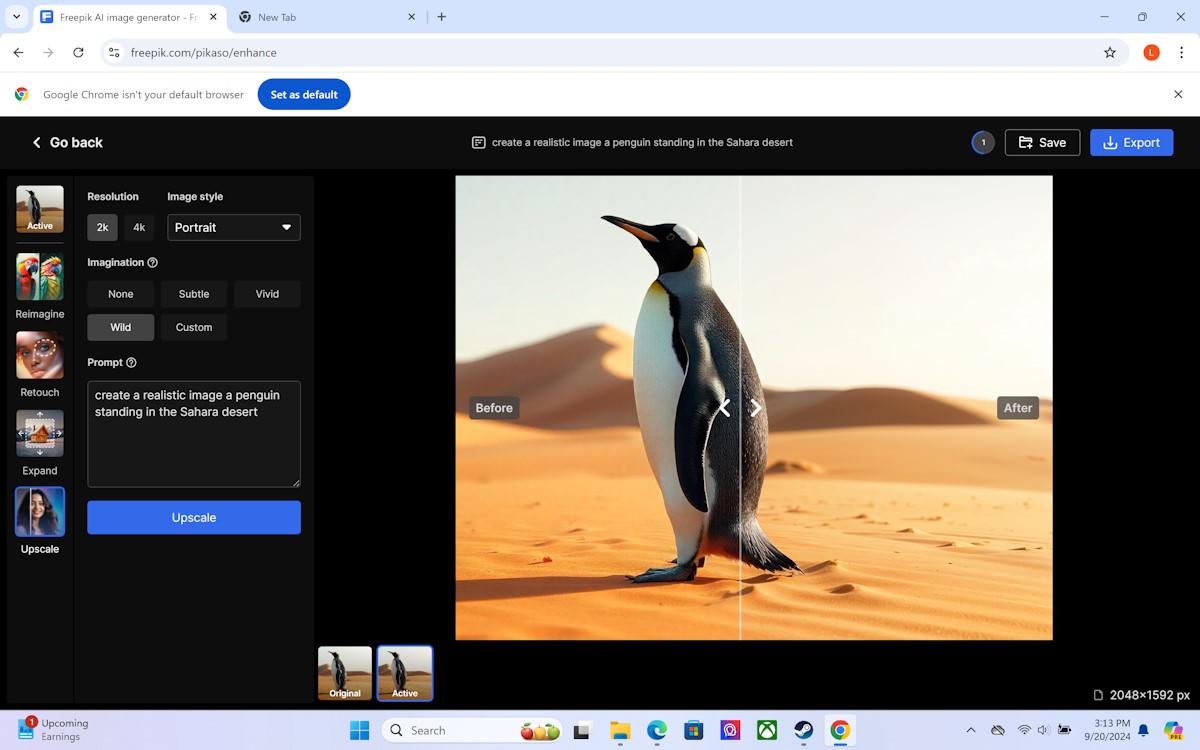1200x750 pixels.
Task: Click the Prompt help question-mark icon
Action: 132,363
